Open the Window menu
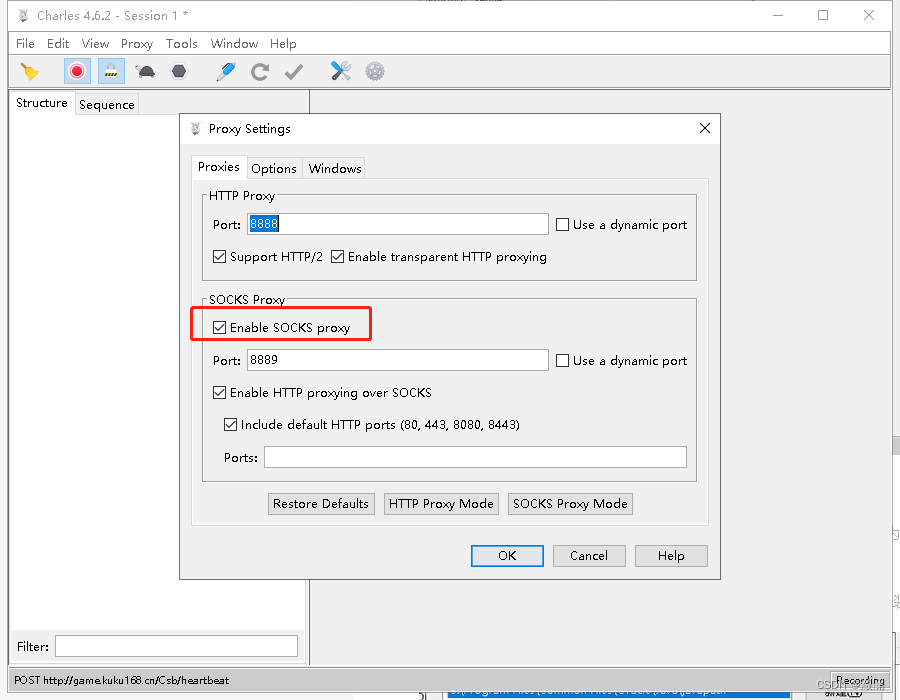900x700 pixels. 234,44
